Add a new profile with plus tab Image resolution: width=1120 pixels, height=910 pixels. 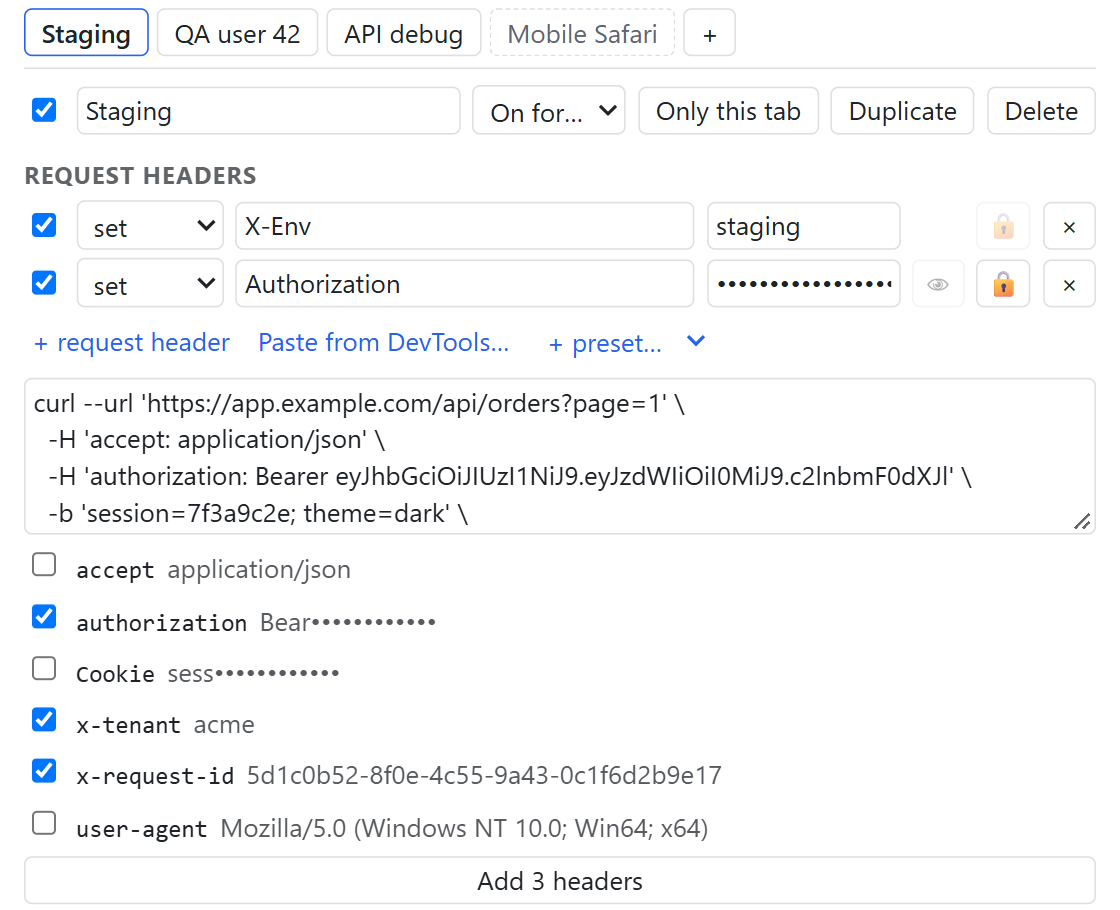(709, 33)
